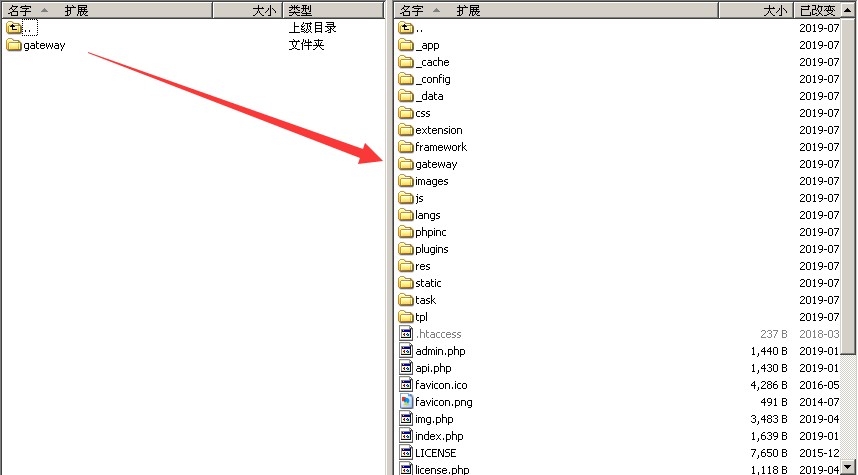Click the parent directory icon in left pane
This screenshot has height=475, width=858.
(14, 27)
